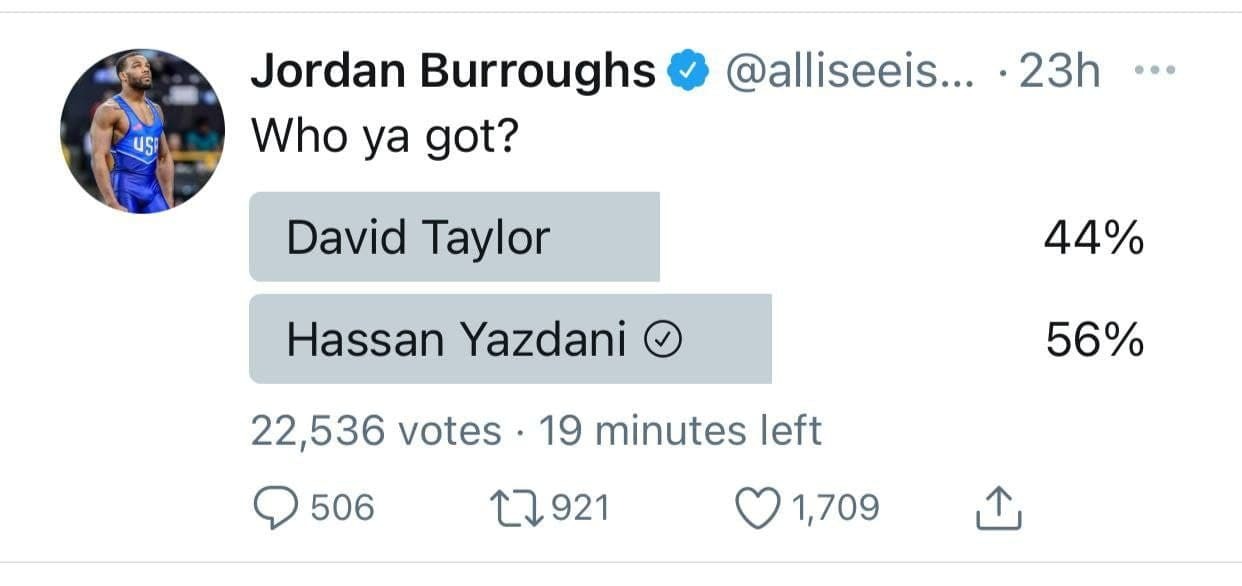The width and height of the screenshot is (1242, 586).
Task: Open Jordan Burroughs profile picture
Action: click(143, 131)
